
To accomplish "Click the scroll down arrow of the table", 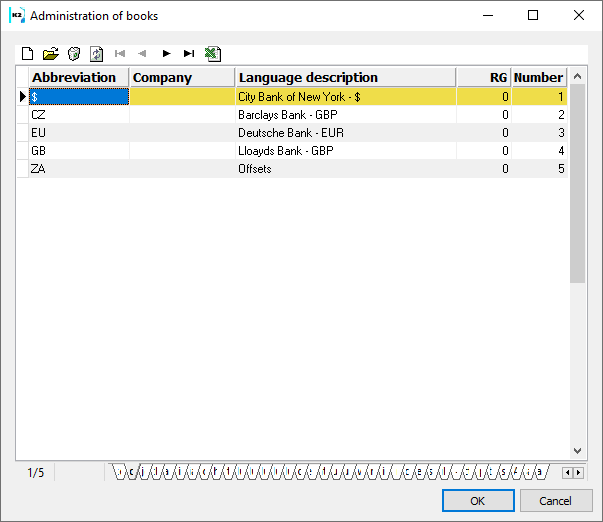I will click(577, 450).
